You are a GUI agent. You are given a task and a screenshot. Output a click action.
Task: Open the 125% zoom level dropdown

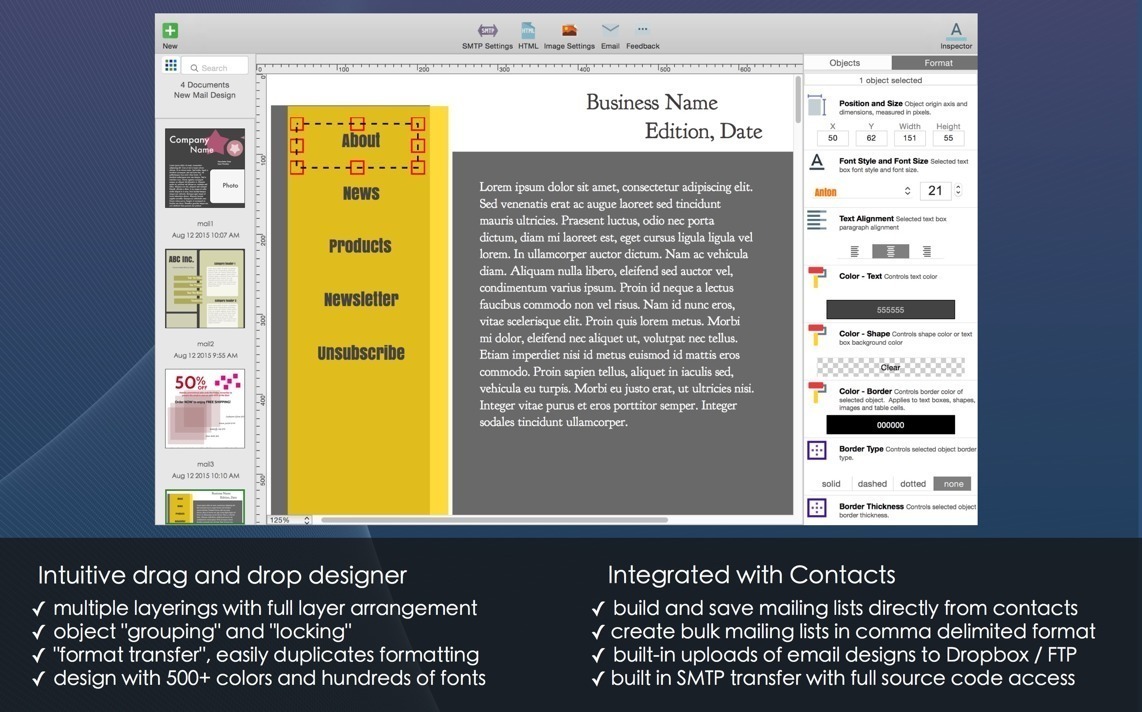(289, 520)
